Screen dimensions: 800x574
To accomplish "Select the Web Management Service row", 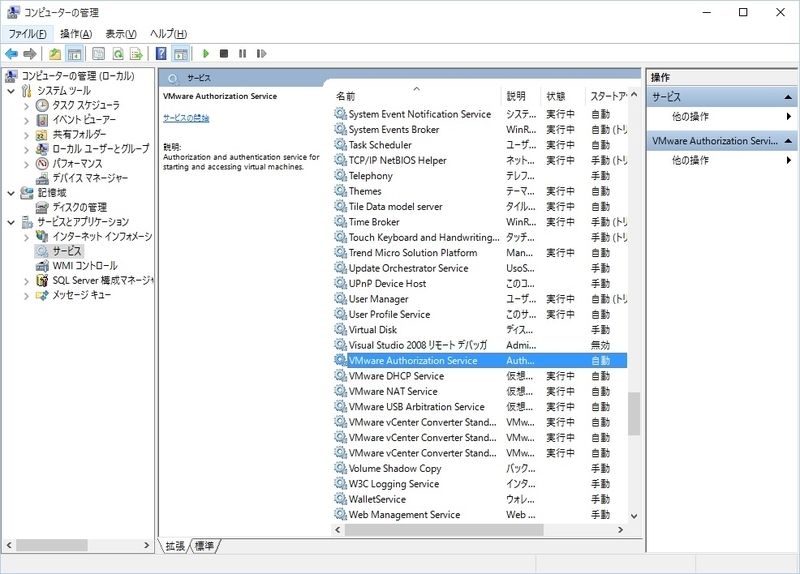I will point(480,514).
